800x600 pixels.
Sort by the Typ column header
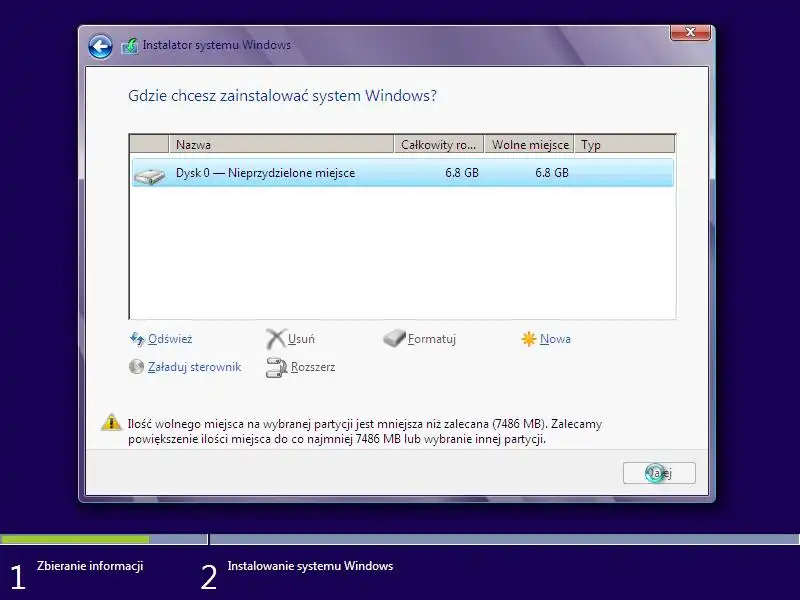pyautogui.click(x=624, y=144)
